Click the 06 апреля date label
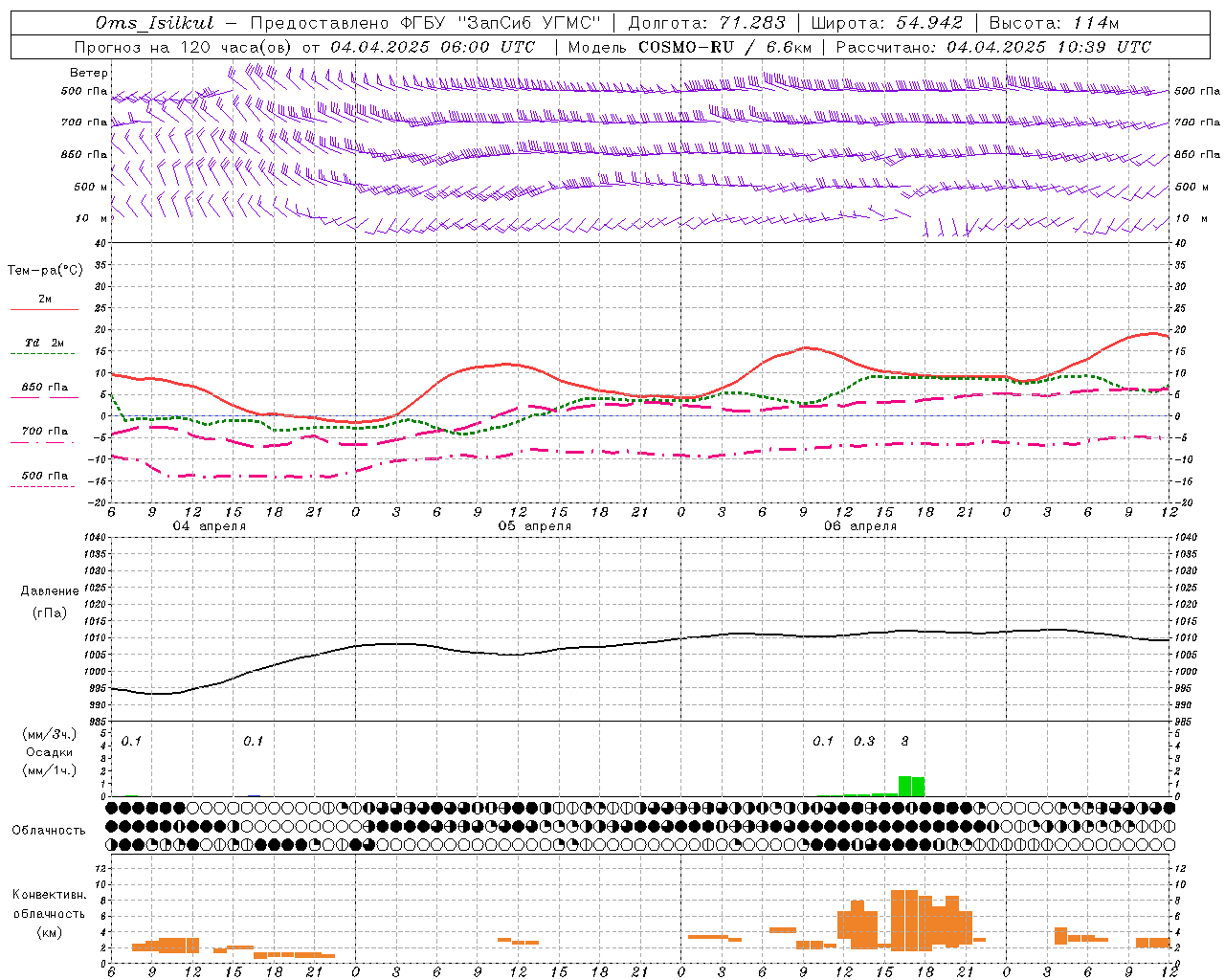 (x=860, y=526)
